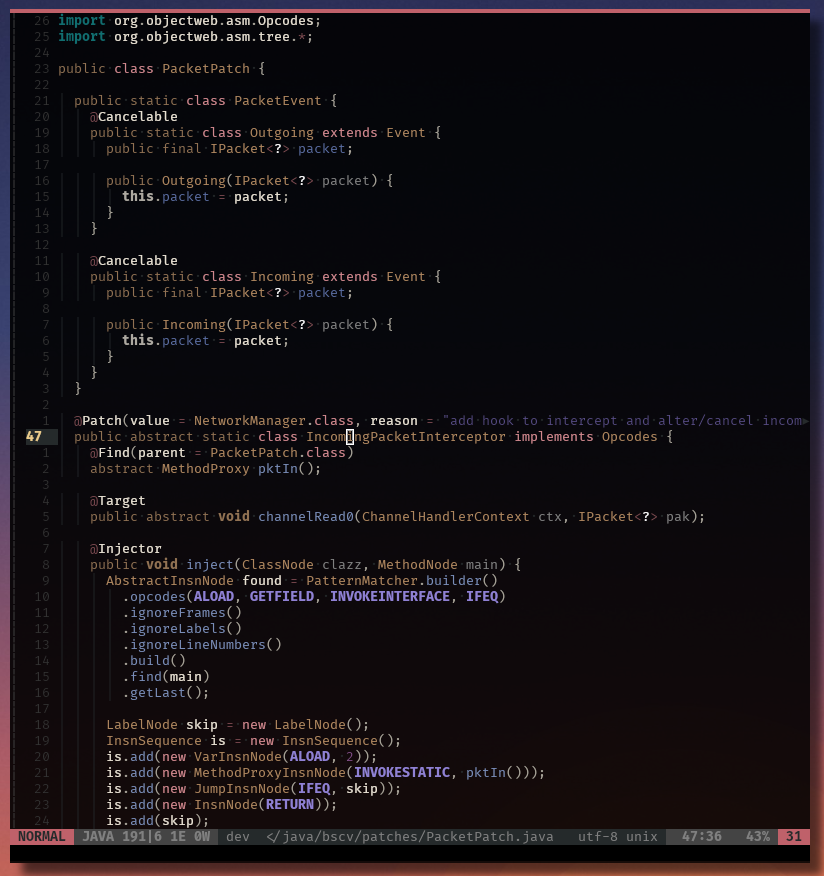This screenshot has width=824, height=876.
Task: Click the 'utf-8 unix' encoding segment
Action: 617,836
